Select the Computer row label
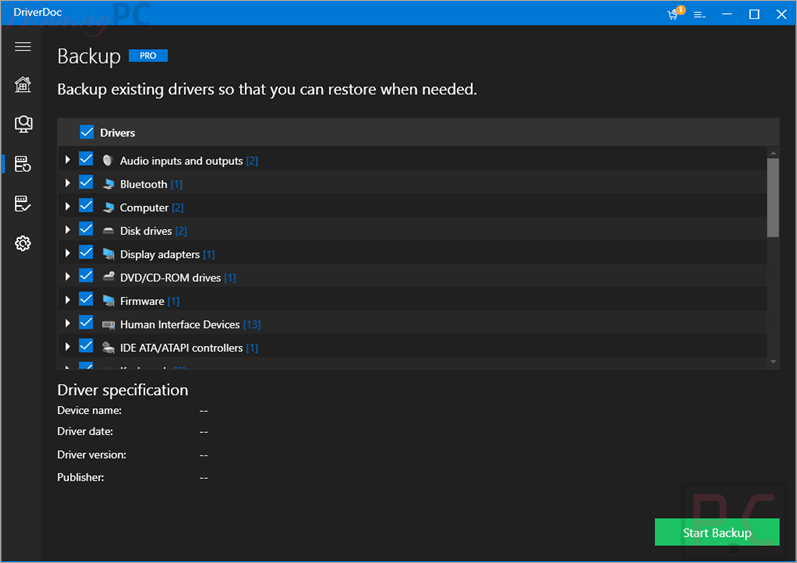The width and height of the screenshot is (797, 563). 144,208
